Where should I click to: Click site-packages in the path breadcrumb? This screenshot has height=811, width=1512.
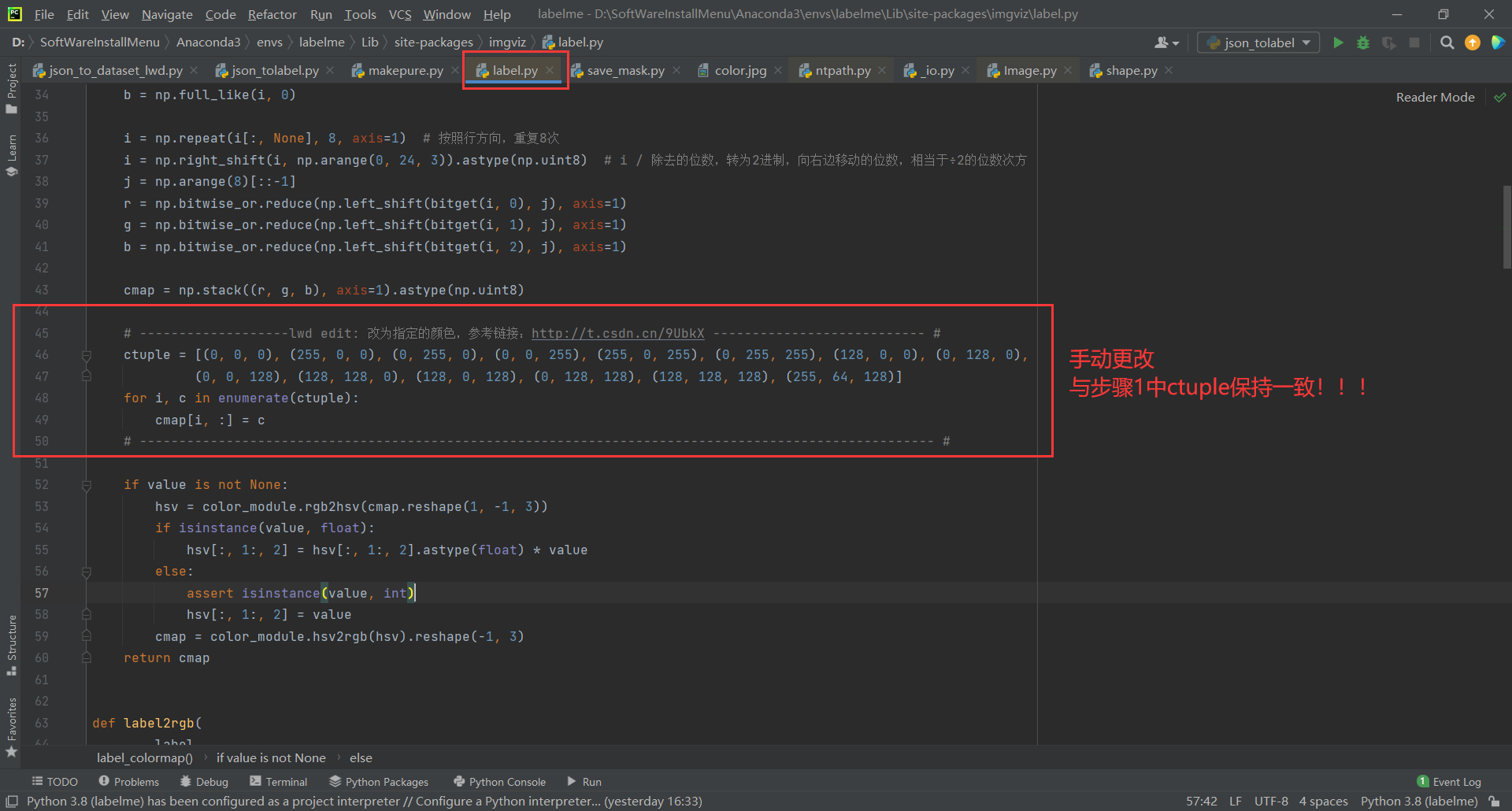[x=433, y=43]
